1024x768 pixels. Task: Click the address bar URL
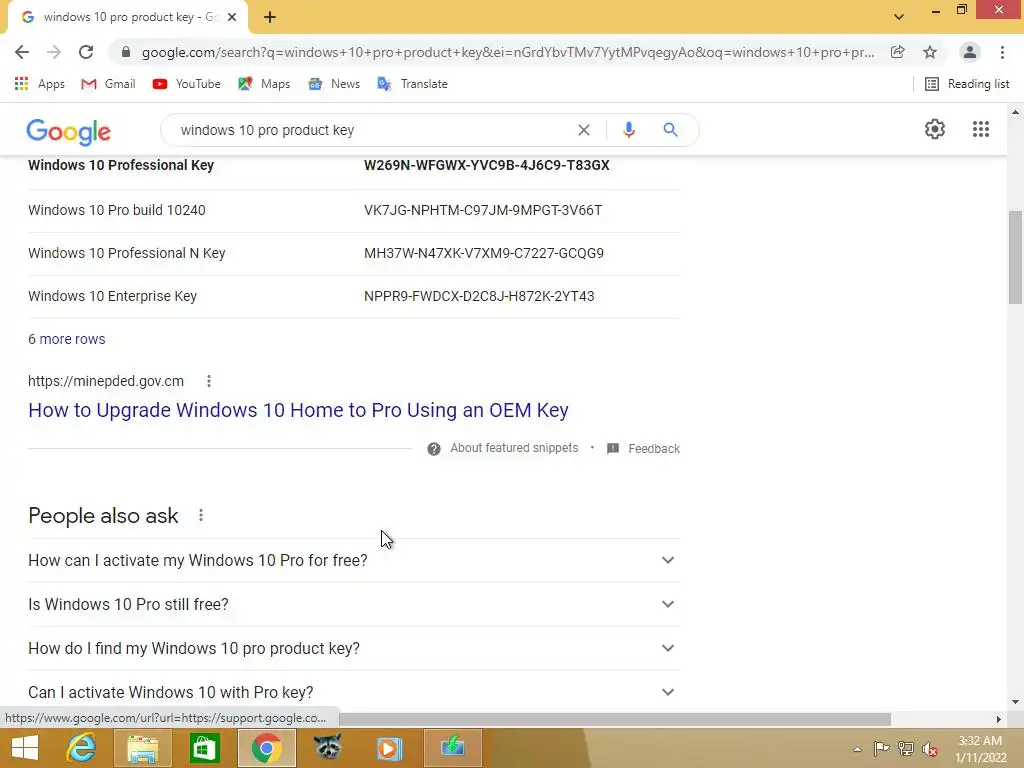click(x=508, y=52)
